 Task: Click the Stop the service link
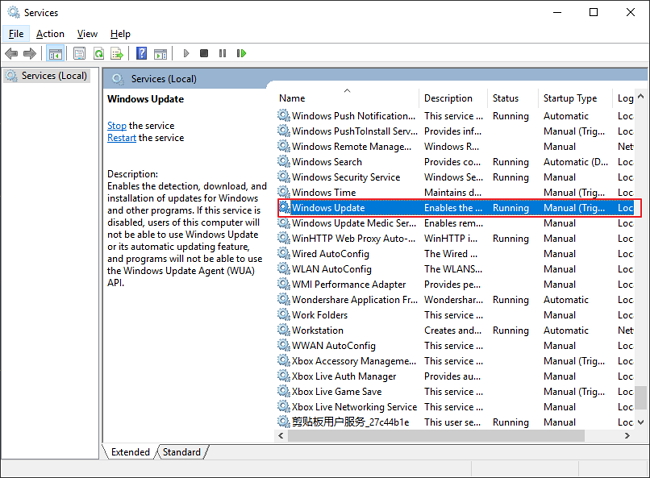(x=117, y=125)
